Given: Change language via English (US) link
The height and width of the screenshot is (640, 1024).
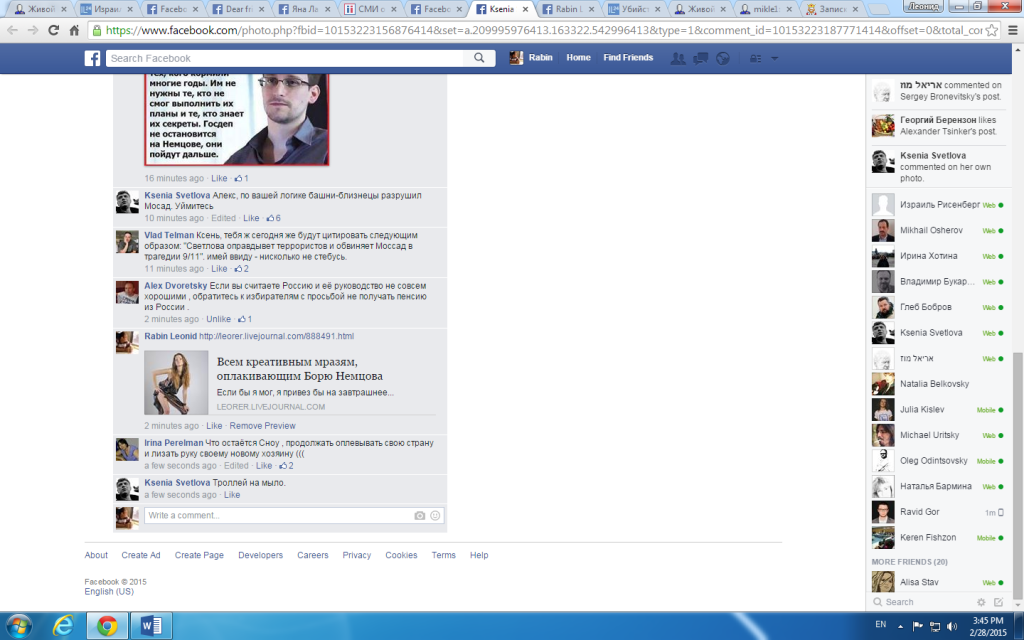Looking at the screenshot, I should [x=109, y=592].
